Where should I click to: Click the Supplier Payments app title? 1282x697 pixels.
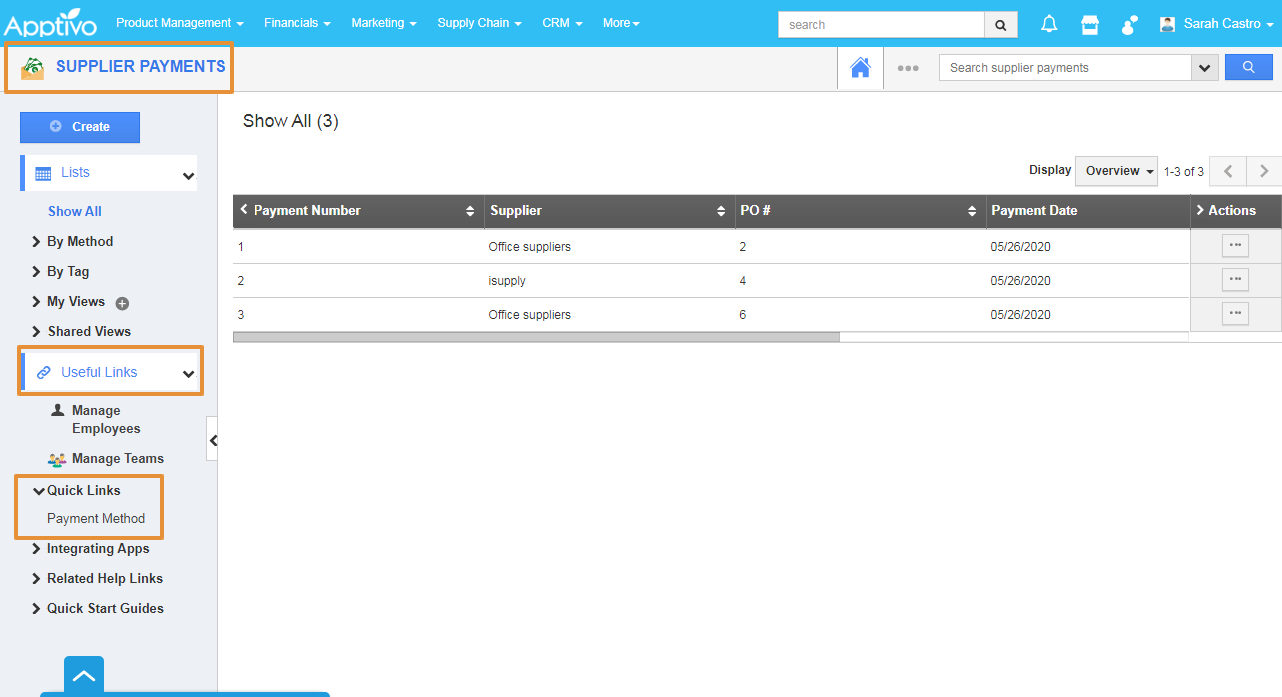(x=141, y=66)
